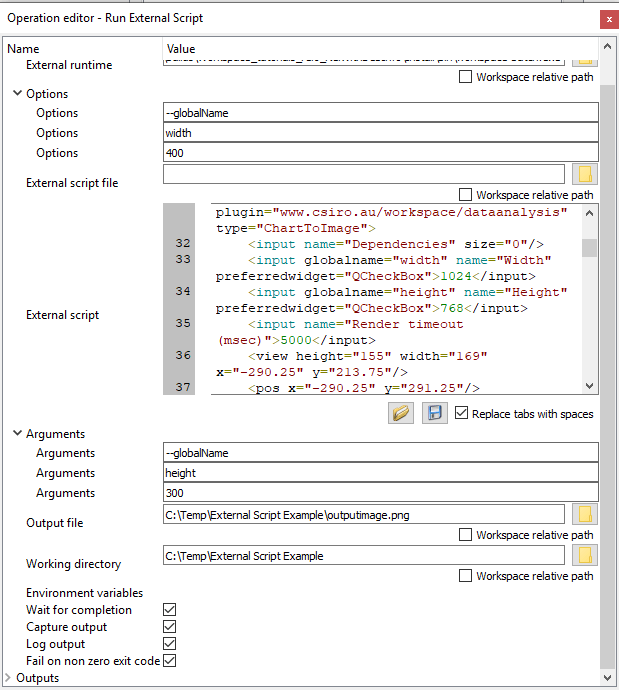Browse for the External script file

tap(585, 174)
